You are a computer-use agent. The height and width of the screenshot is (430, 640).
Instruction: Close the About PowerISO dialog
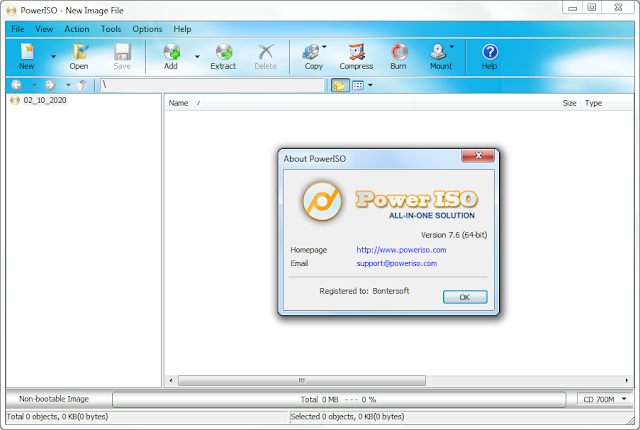click(x=478, y=155)
